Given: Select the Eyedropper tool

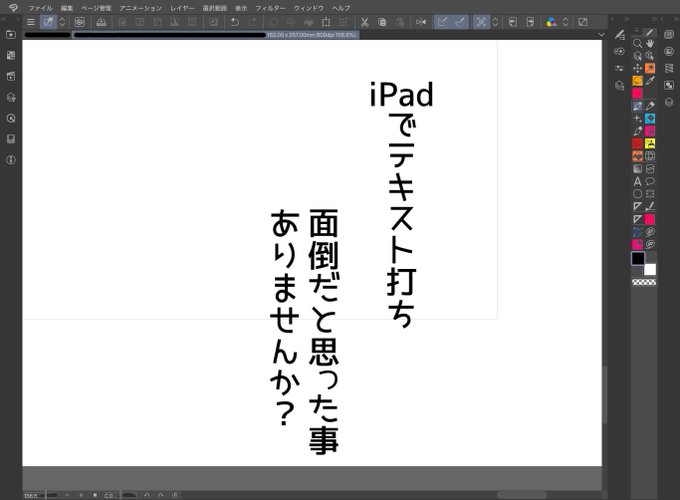Looking at the screenshot, I should pos(650,81).
